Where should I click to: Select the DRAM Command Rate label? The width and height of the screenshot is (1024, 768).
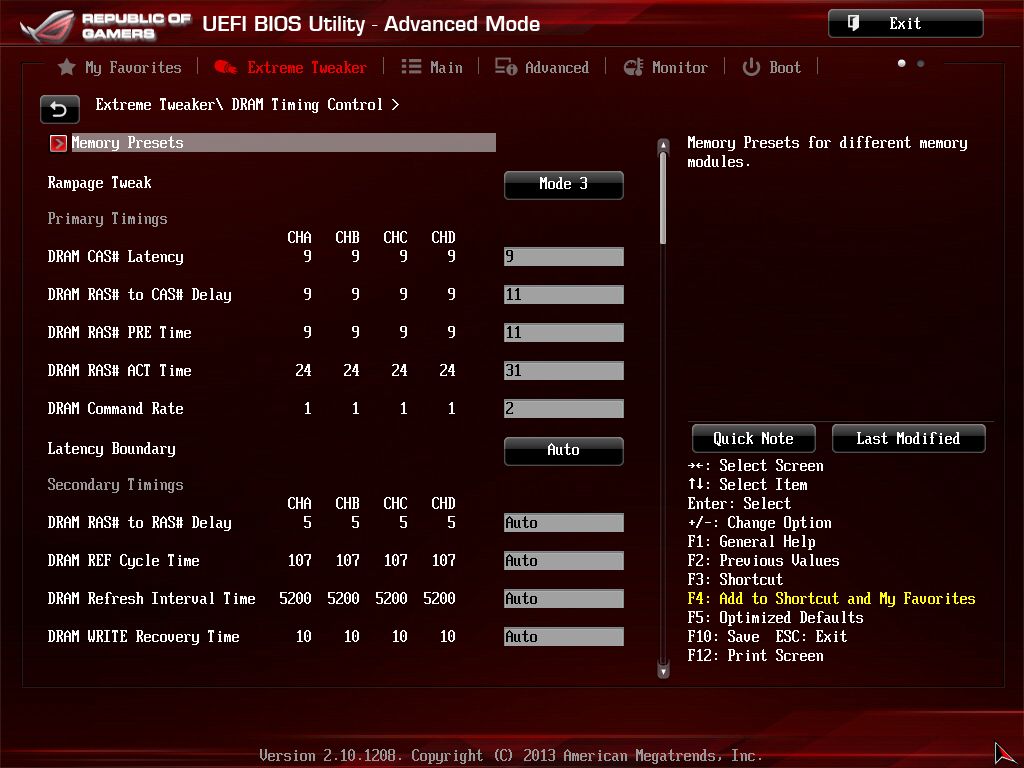click(116, 409)
